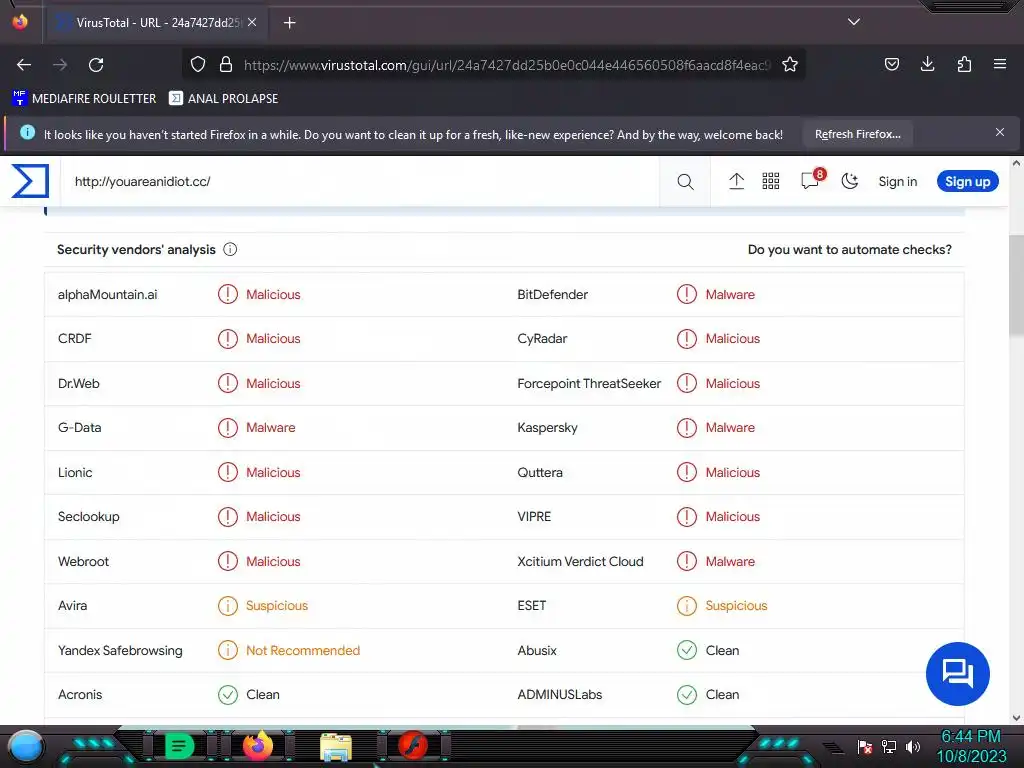
Task: Select the VirusTotal - URL tab
Action: coord(155,23)
